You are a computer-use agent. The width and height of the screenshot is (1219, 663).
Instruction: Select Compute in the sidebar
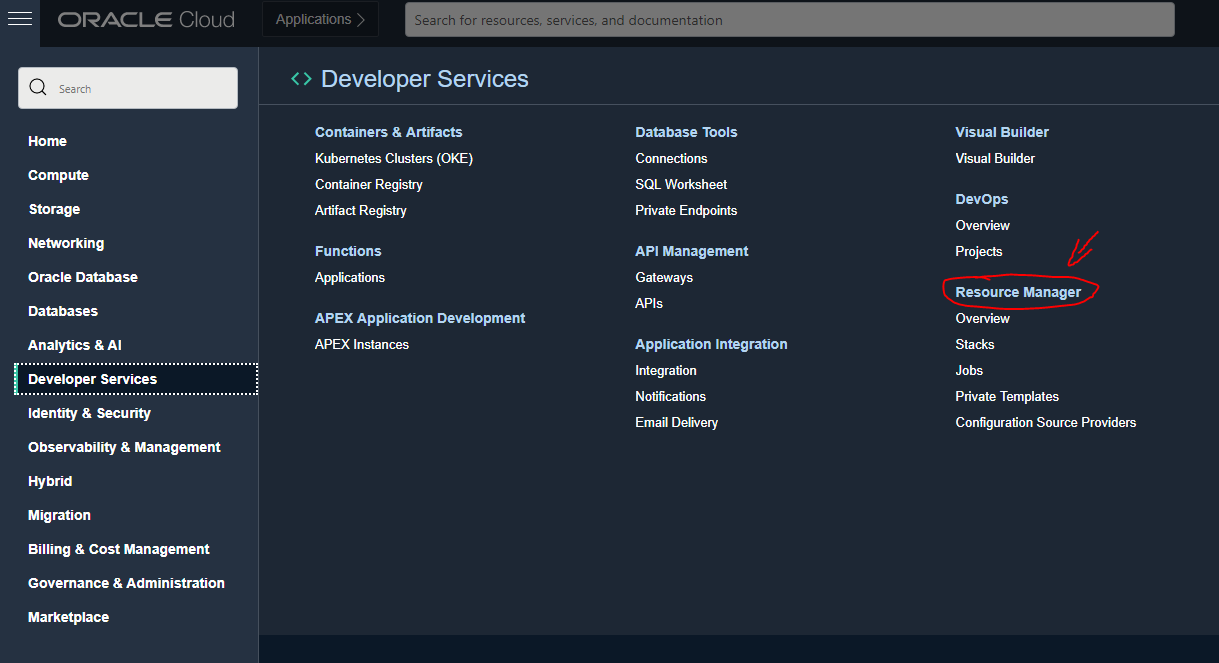(58, 175)
